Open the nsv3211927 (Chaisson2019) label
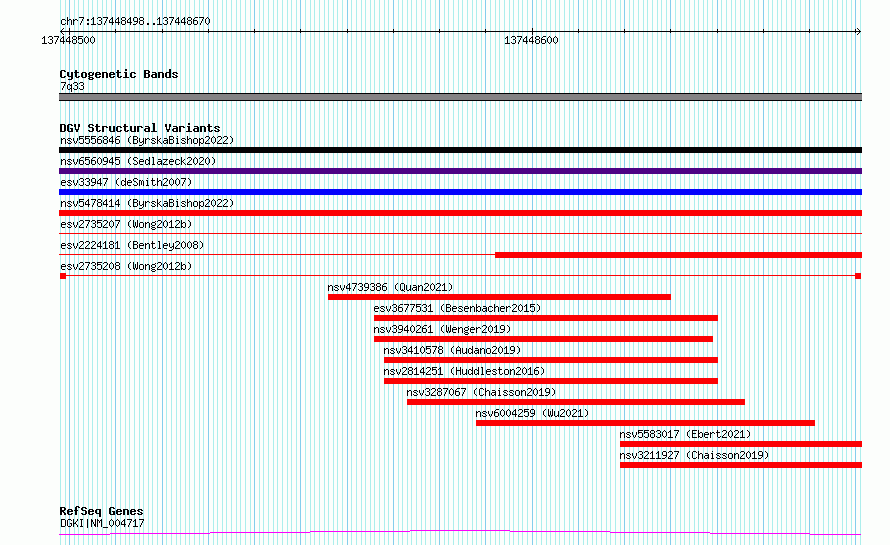The width and height of the screenshot is (890, 545). coord(694,455)
